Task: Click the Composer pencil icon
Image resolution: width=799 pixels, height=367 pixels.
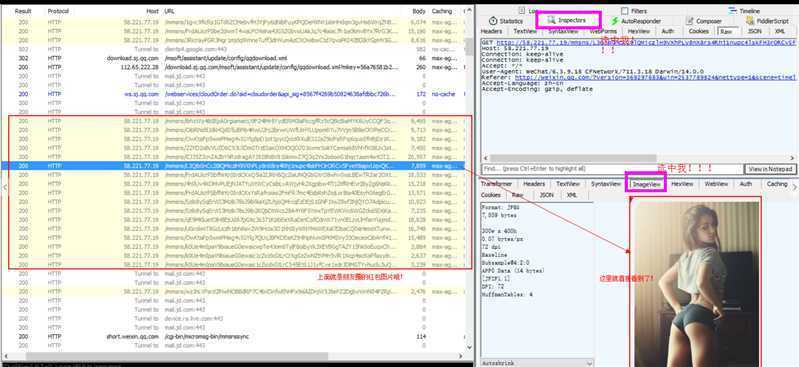Action: click(x=689, y=21)
